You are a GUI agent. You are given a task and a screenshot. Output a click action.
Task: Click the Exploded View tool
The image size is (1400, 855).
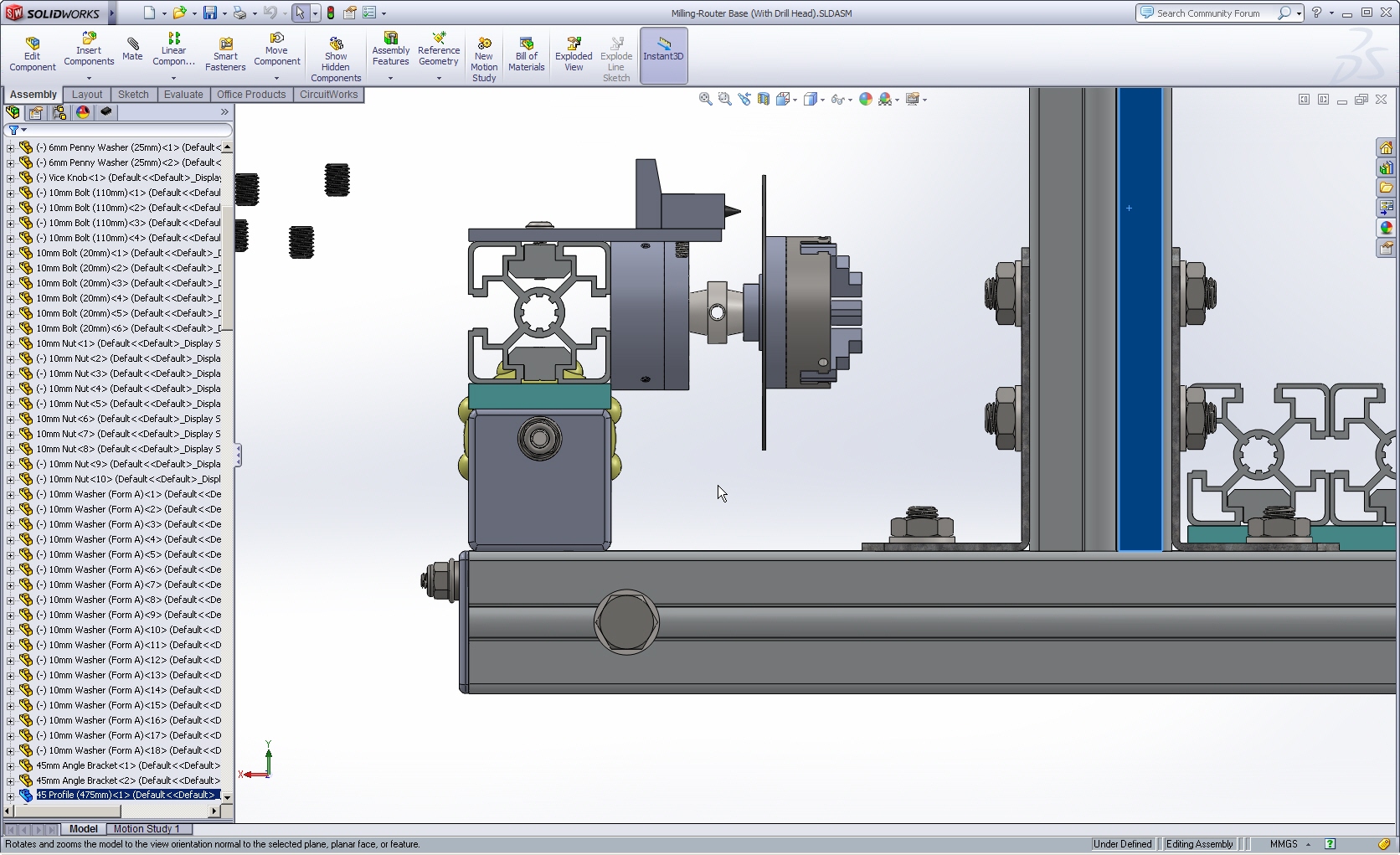574,54
